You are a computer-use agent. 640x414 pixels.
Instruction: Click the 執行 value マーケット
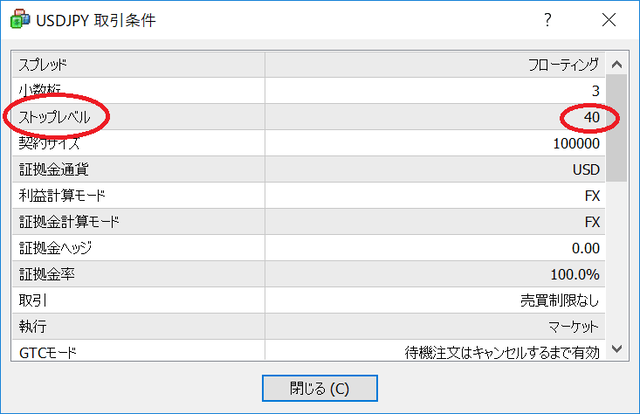tap(572, 326)
